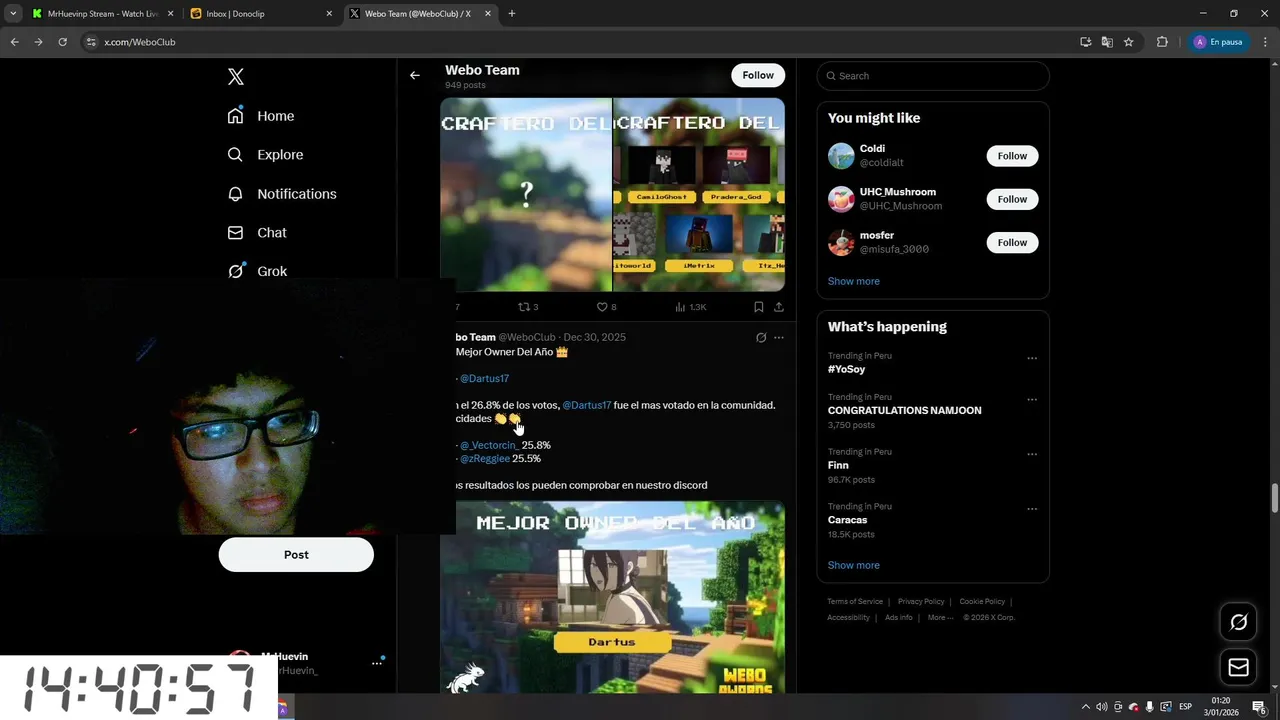View analytics showing 1.3K views
1280x720 pixels.
pos(691,307)
